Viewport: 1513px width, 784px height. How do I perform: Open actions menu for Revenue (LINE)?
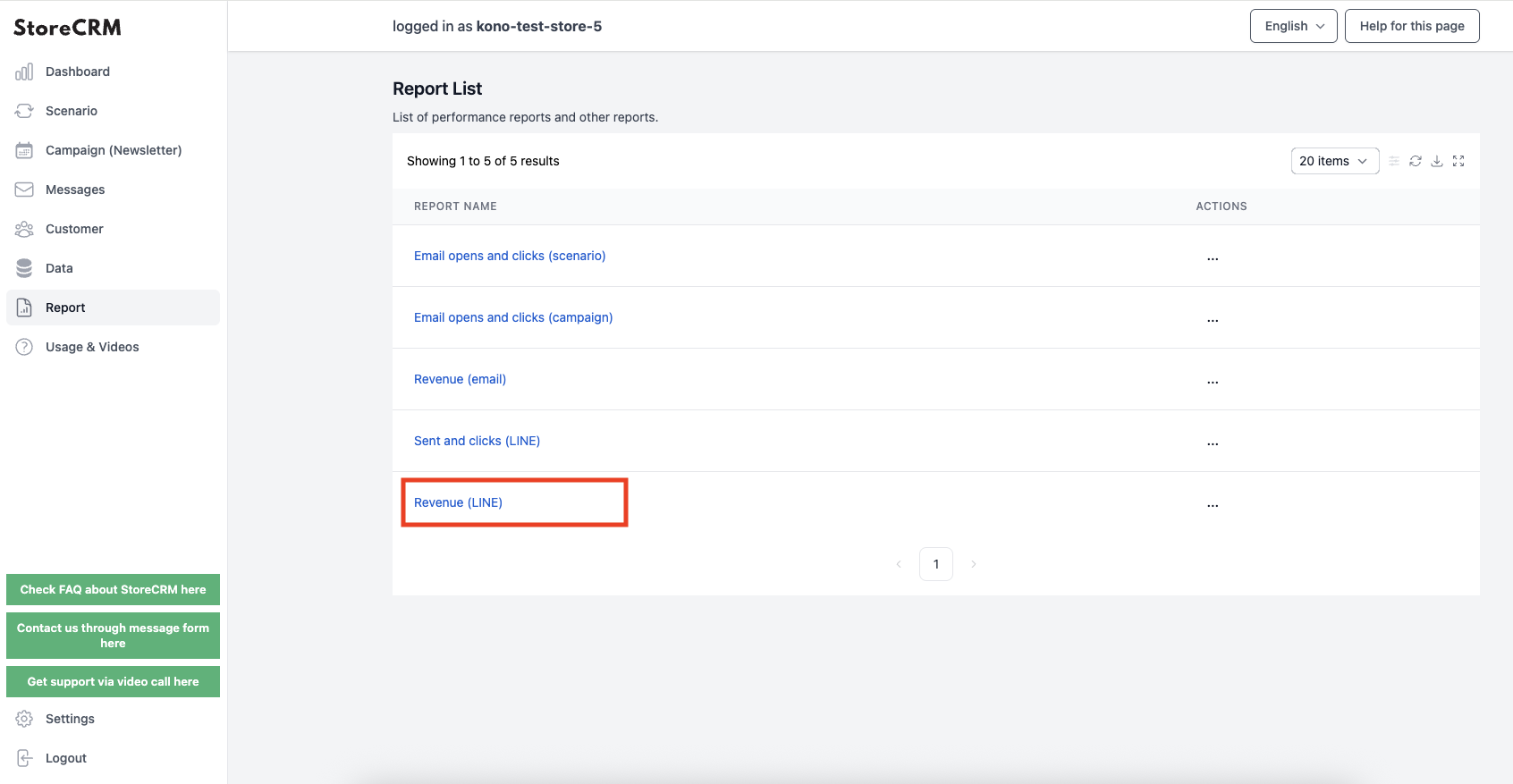(1213, 504)
